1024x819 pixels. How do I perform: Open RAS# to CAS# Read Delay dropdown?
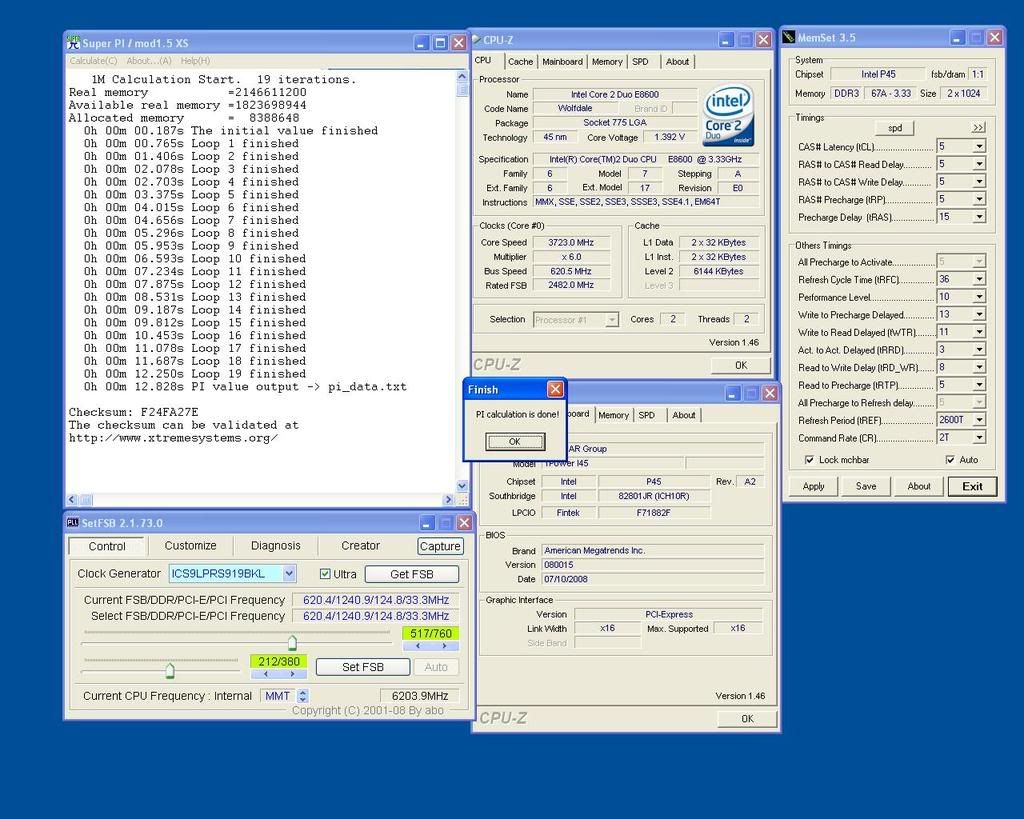(979, 164)
